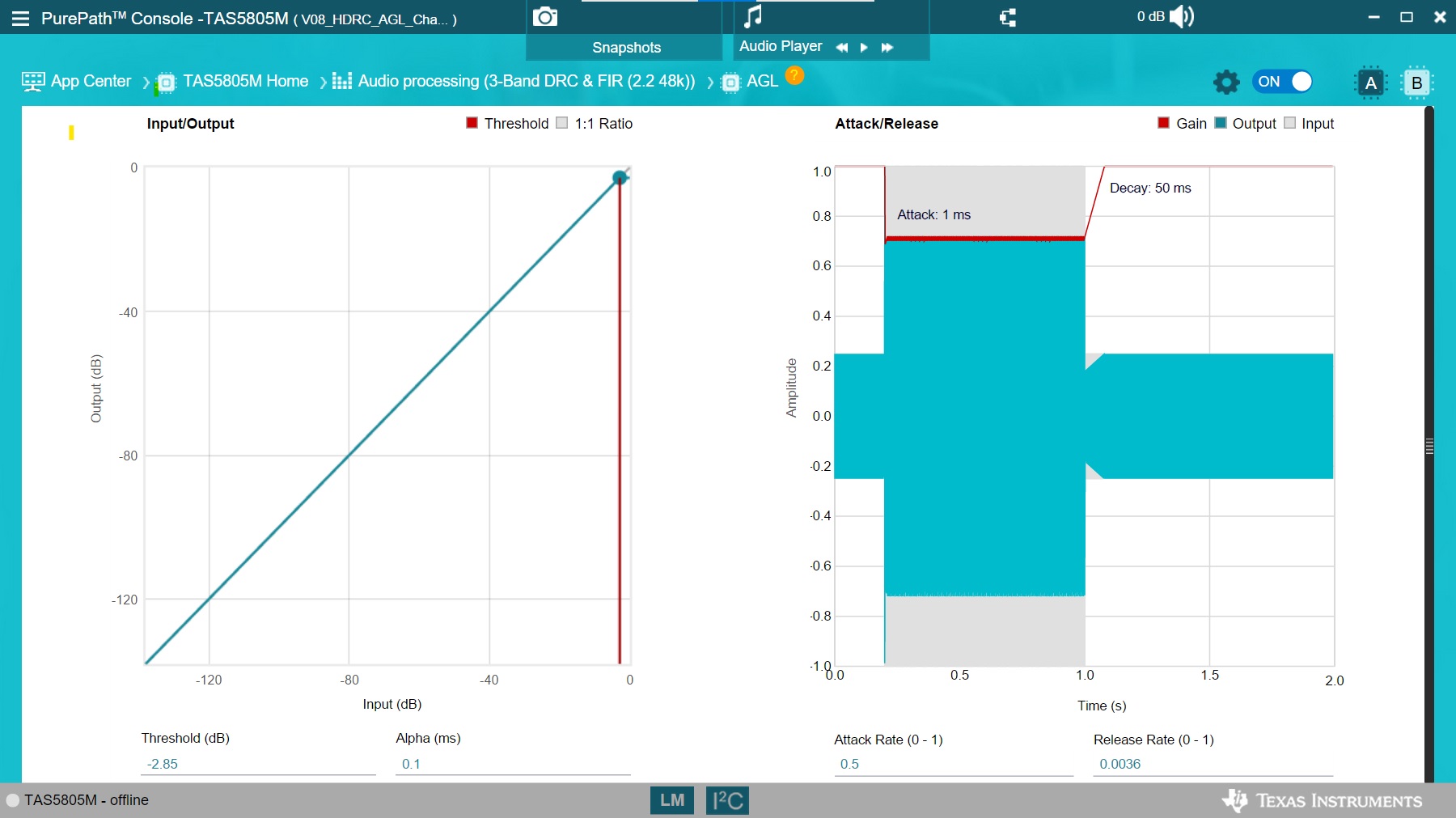Click the vertical scrollbar grip
The width and height of the screenshot is (1456, 818).
[1429, 447]
